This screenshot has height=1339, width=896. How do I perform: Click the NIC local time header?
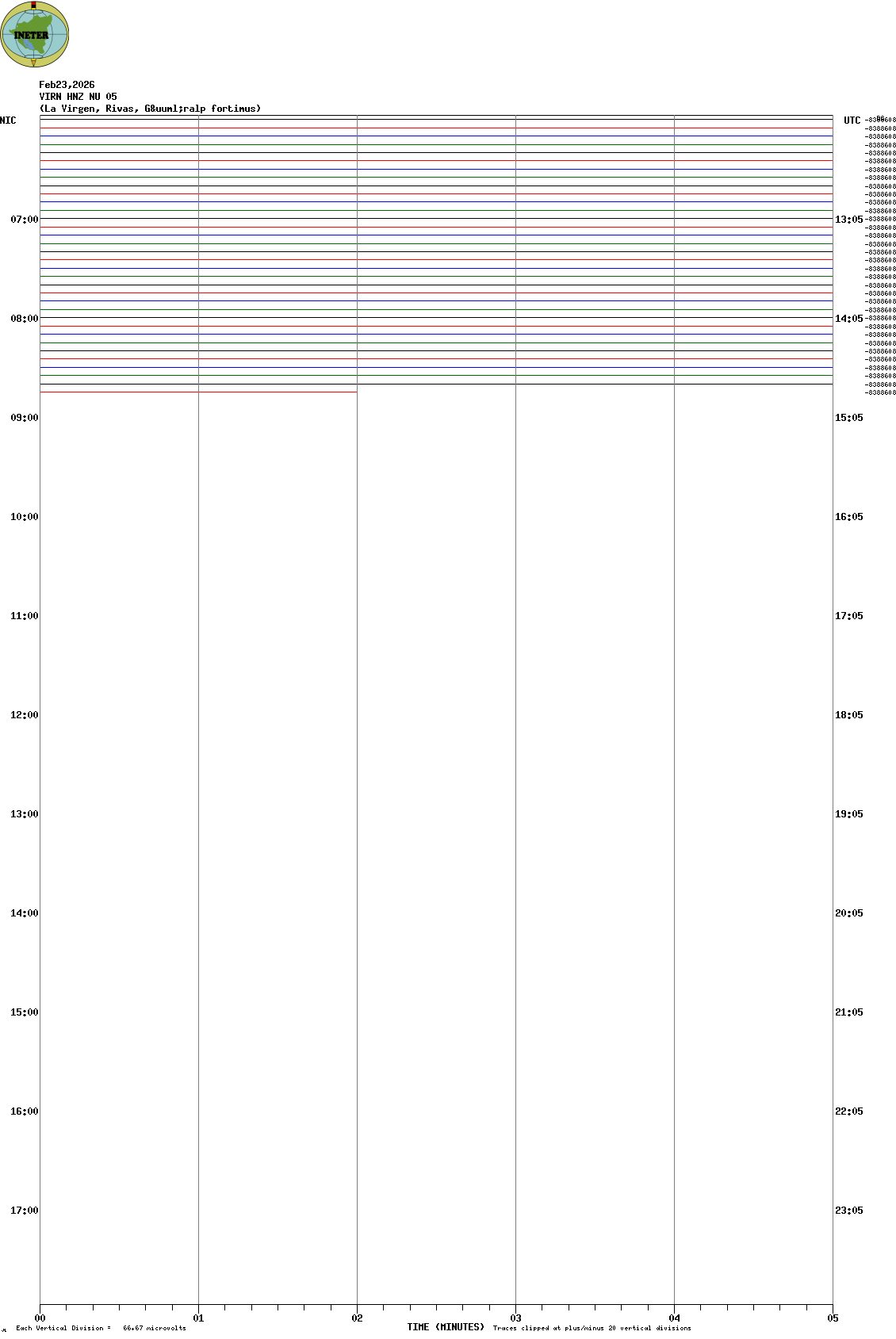[8, 121]
